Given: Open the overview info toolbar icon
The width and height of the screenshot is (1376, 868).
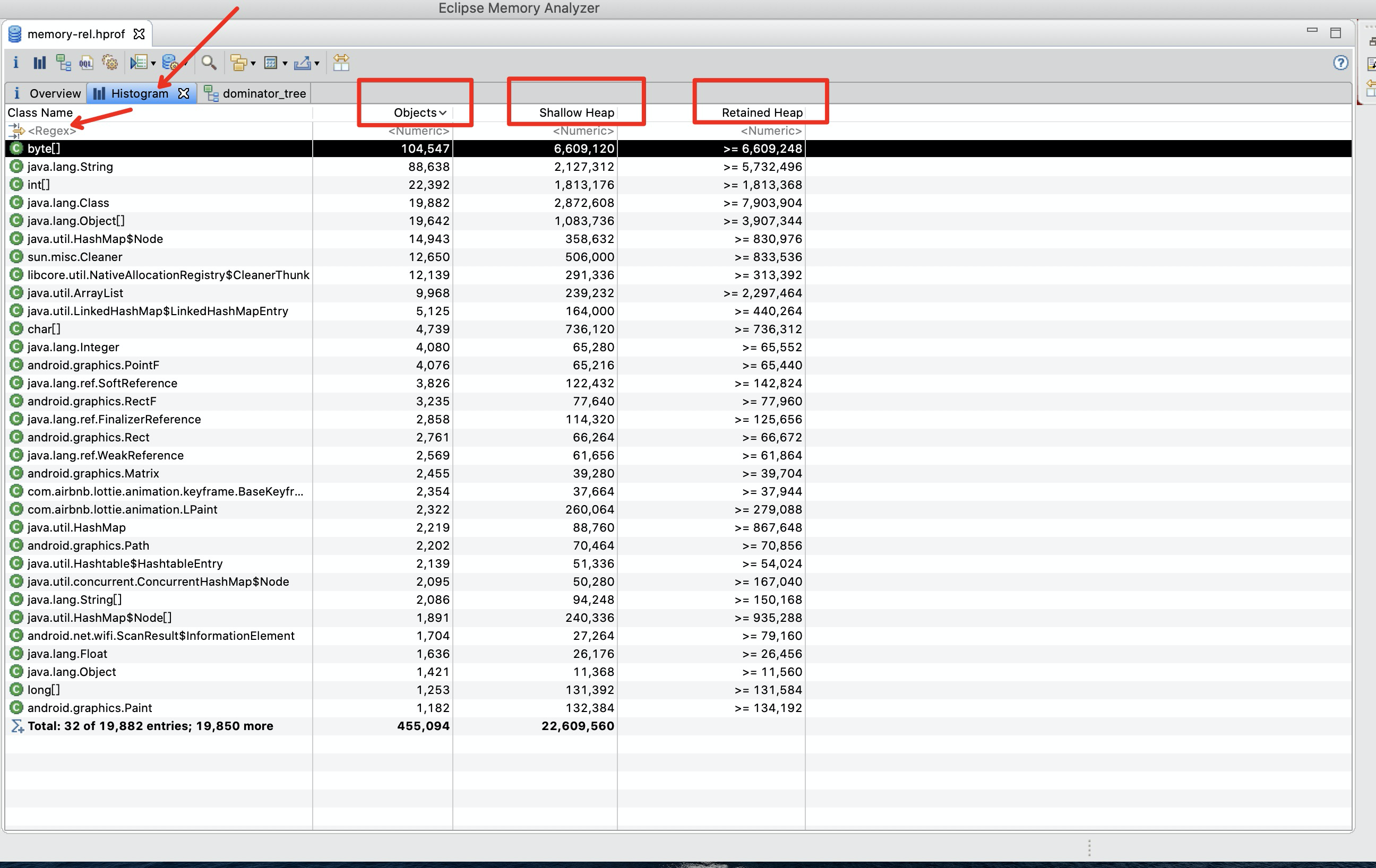Looking at the screenshot, I should point(15,62).
